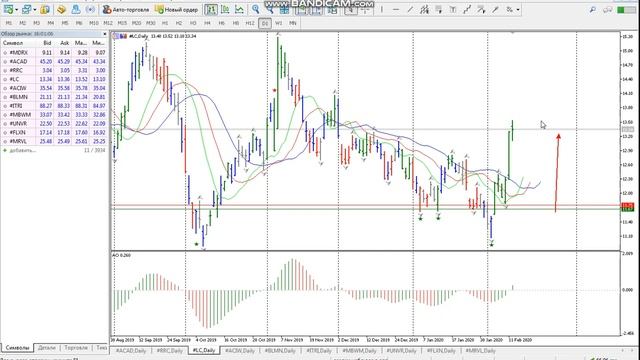Select the #LC symbol row
The image size is (640, 360).
[54, 79]
